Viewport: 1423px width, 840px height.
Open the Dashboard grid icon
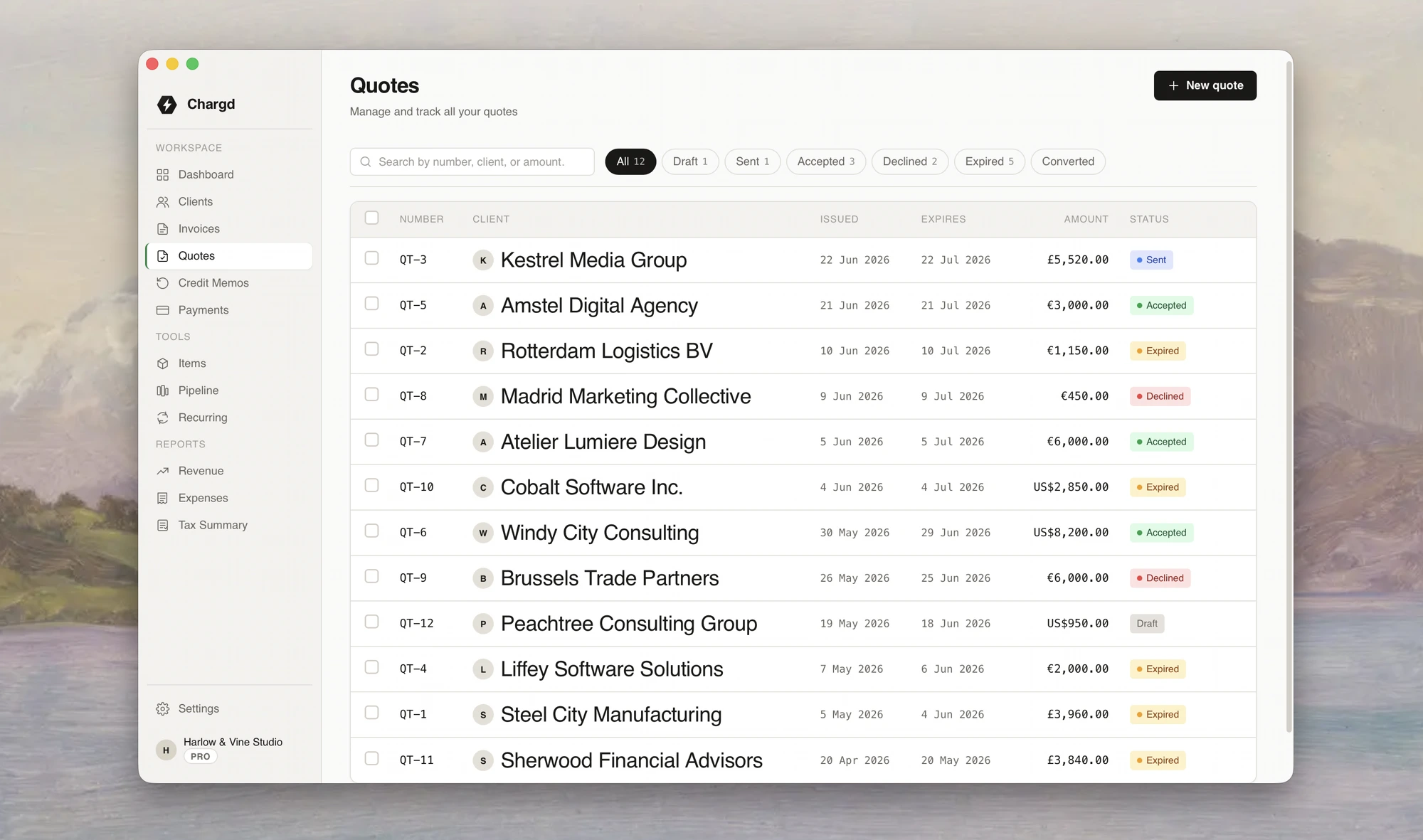[163, 175]
